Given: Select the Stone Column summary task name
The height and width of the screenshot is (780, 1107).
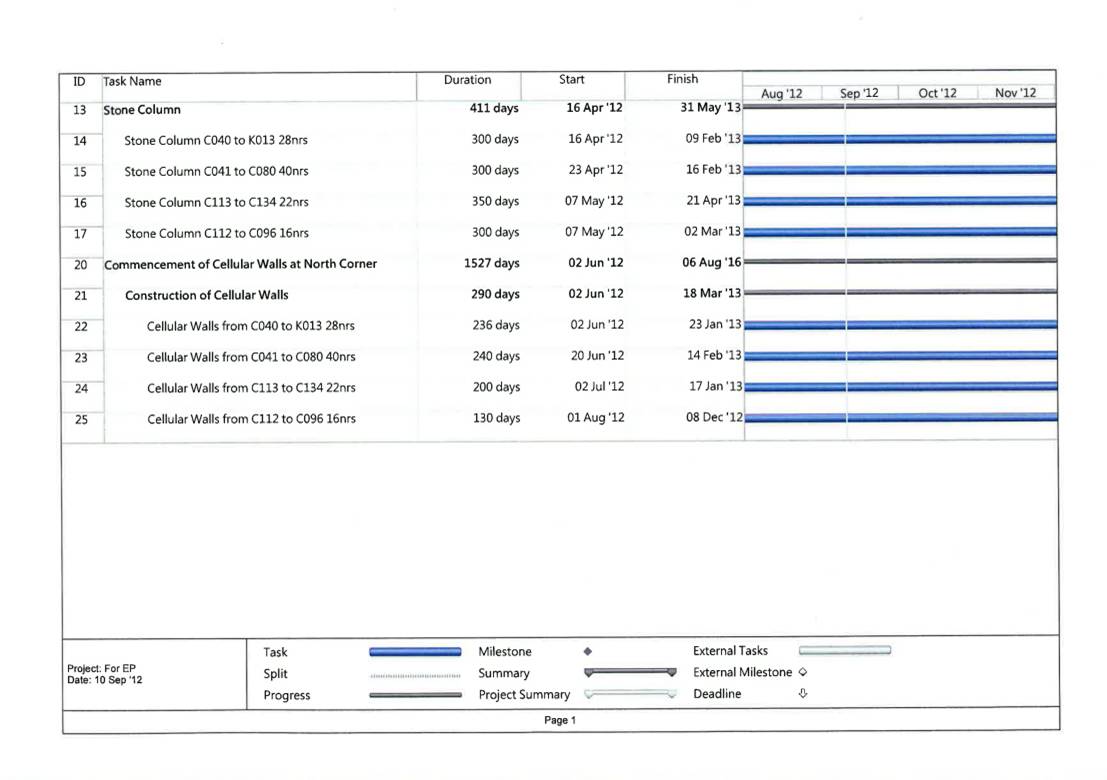Looking at the screenshot, I should point(142,109).
